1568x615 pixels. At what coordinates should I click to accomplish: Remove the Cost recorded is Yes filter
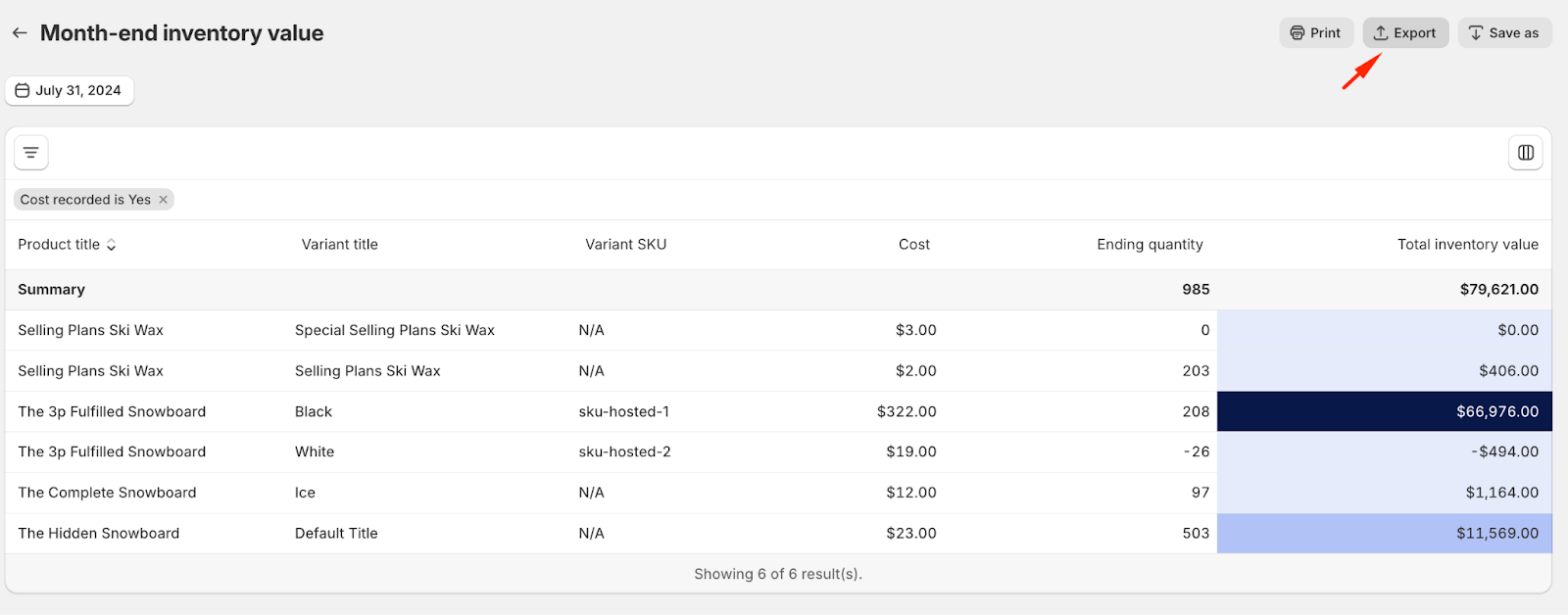tap(164, 200)
